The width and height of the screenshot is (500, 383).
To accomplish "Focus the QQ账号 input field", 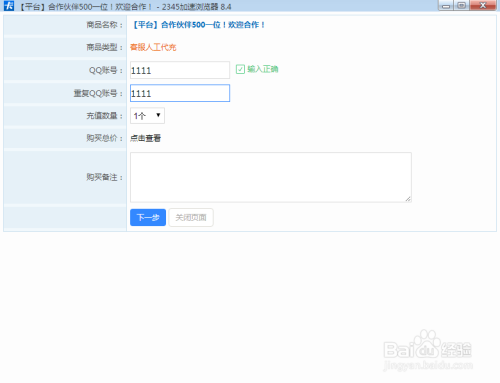I will pyautogui.click(x=180, y=70).
